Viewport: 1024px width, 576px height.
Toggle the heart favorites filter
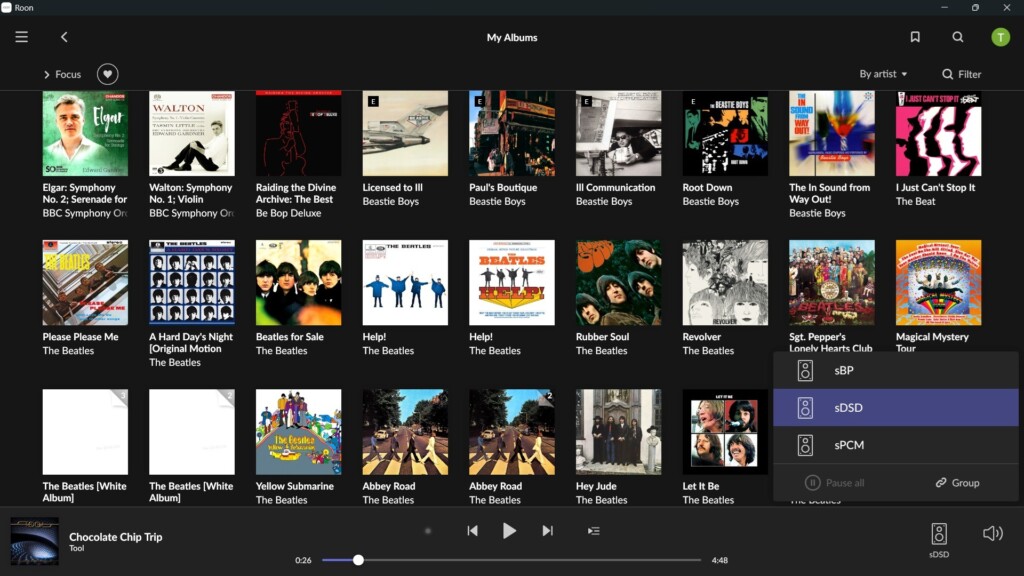(x=108, y=74)
